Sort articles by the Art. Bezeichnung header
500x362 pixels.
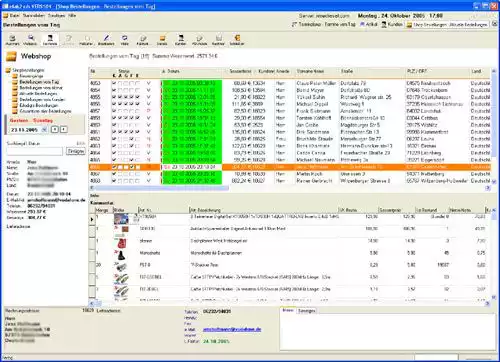pos(263,210)
